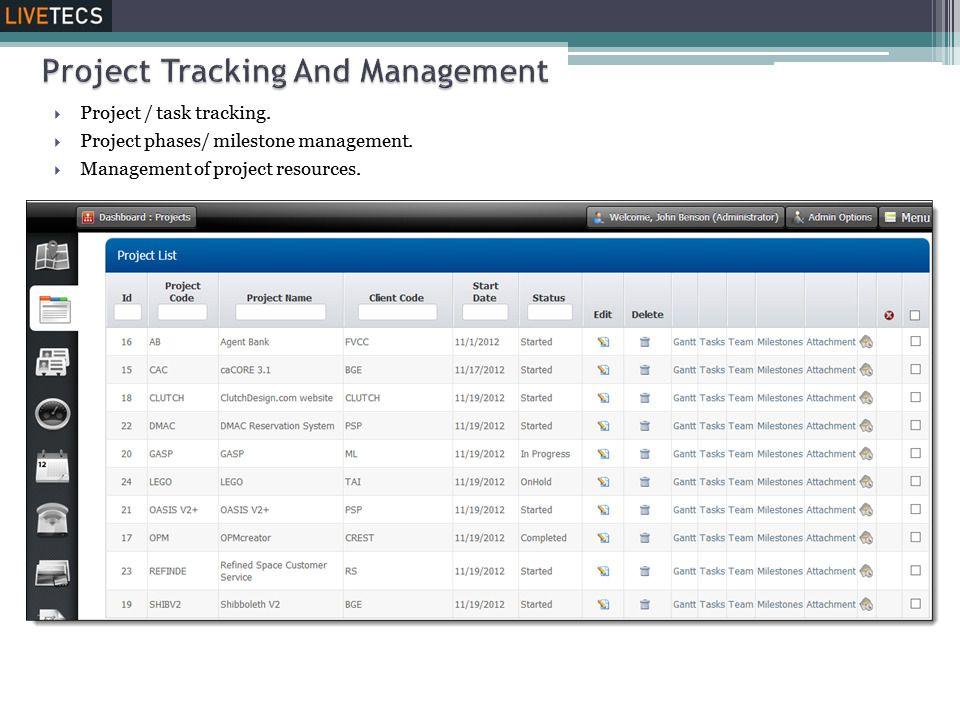The image size is (960, 720).
Task: Click the Client Code filter field
Action: 397,312
